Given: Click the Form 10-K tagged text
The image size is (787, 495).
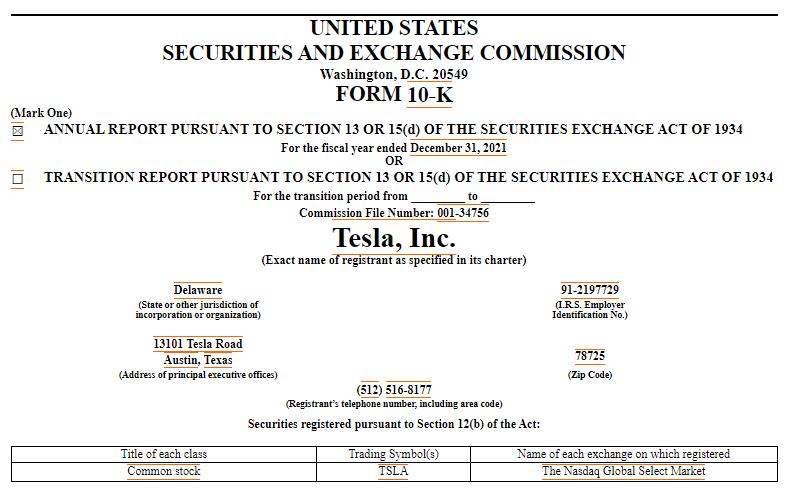Looking at the screenshot, I should pos(430,95).
